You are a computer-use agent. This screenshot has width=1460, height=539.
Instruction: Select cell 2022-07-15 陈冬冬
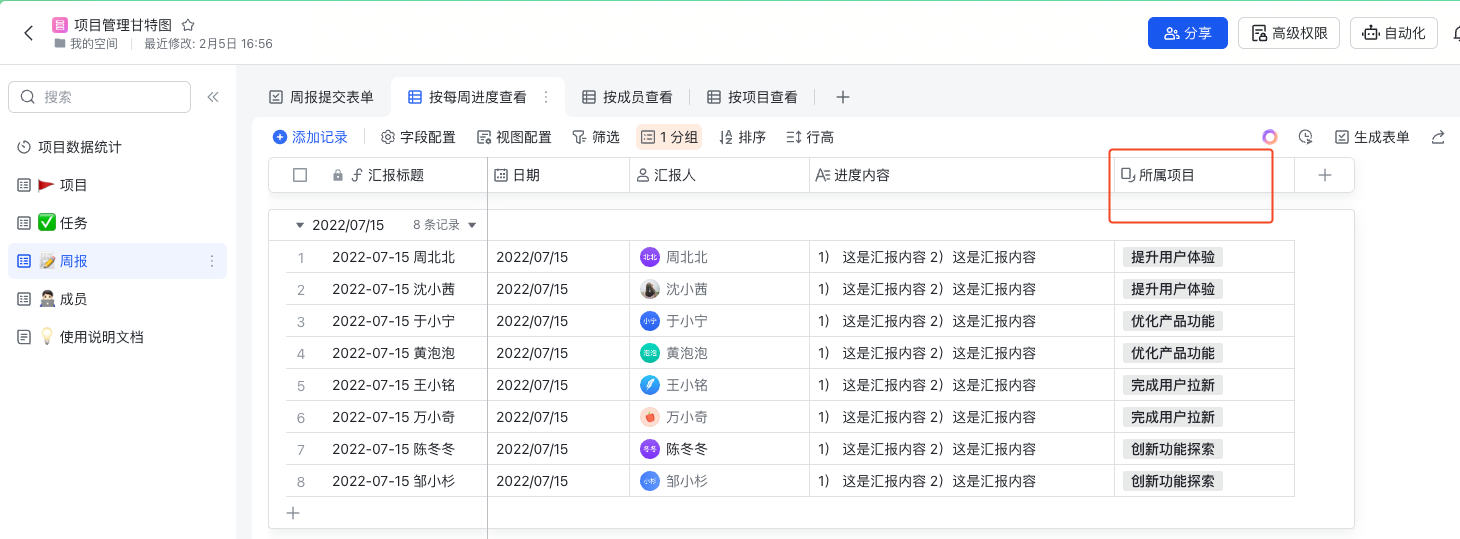point(393,449)
